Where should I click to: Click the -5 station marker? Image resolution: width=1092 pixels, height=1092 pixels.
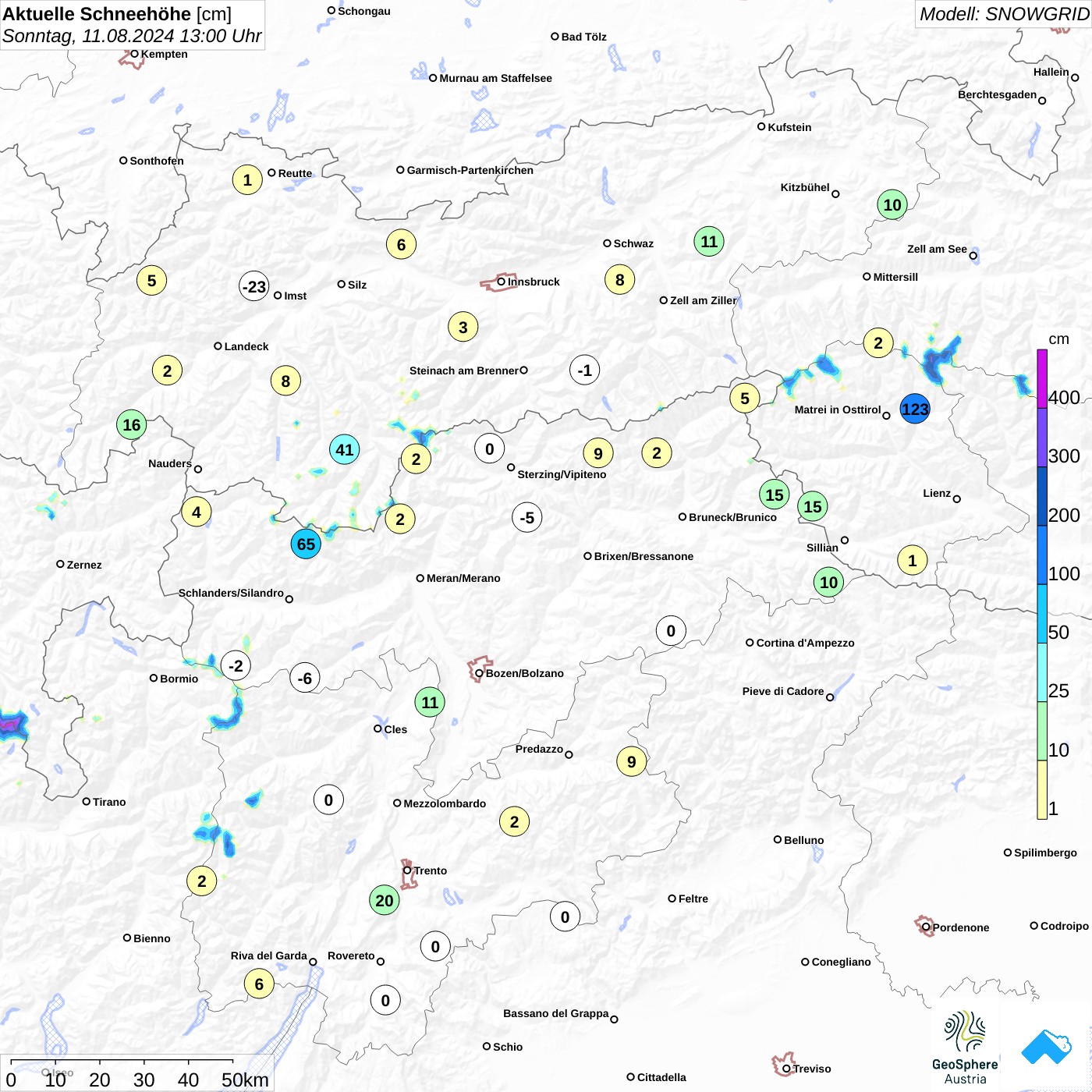coord(527,517)
